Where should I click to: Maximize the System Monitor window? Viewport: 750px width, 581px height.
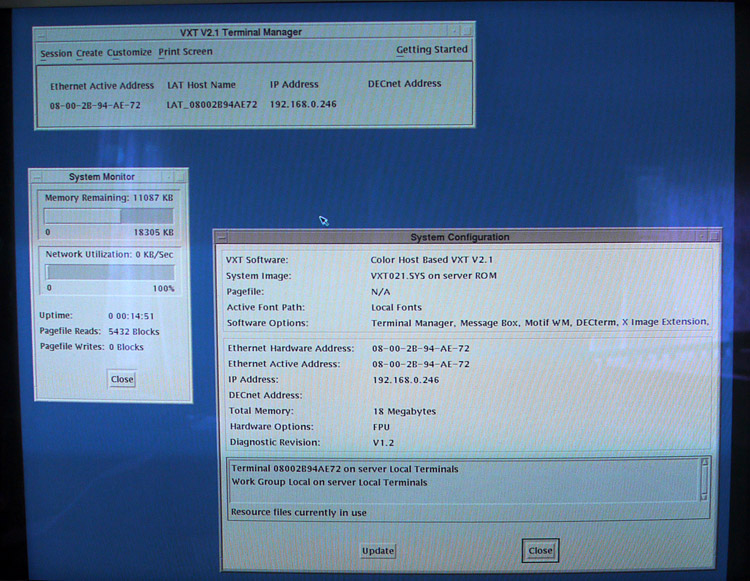point(180,177)
